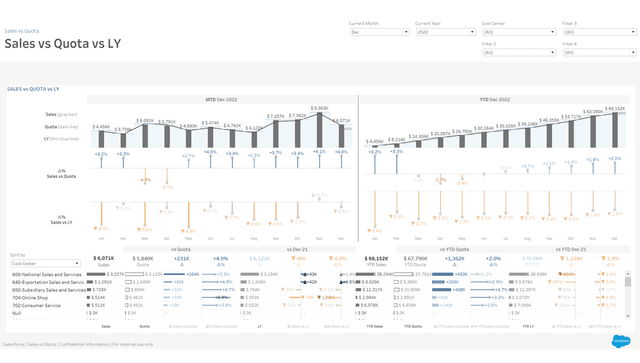
Task: Select the 702-Consumer Service row
Action: pos(36,305)
